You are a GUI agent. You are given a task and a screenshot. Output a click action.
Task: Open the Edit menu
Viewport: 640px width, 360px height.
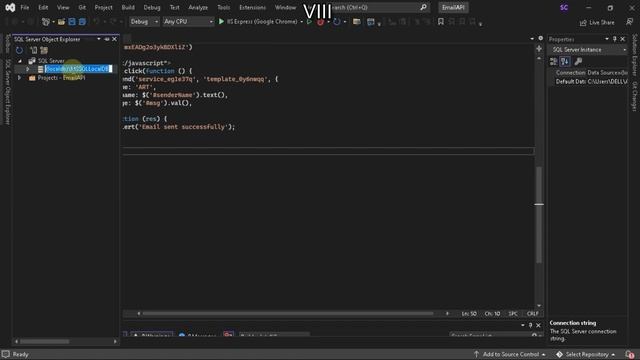point(43,7)
